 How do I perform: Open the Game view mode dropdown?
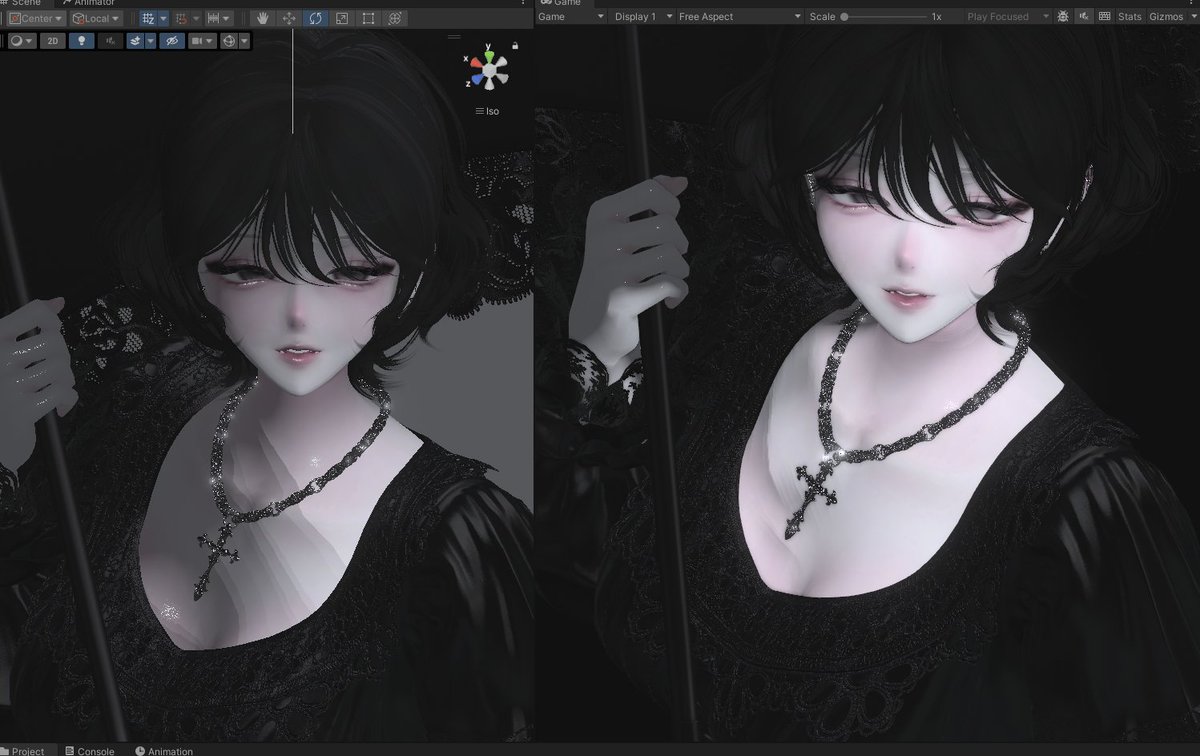point(571,17)
